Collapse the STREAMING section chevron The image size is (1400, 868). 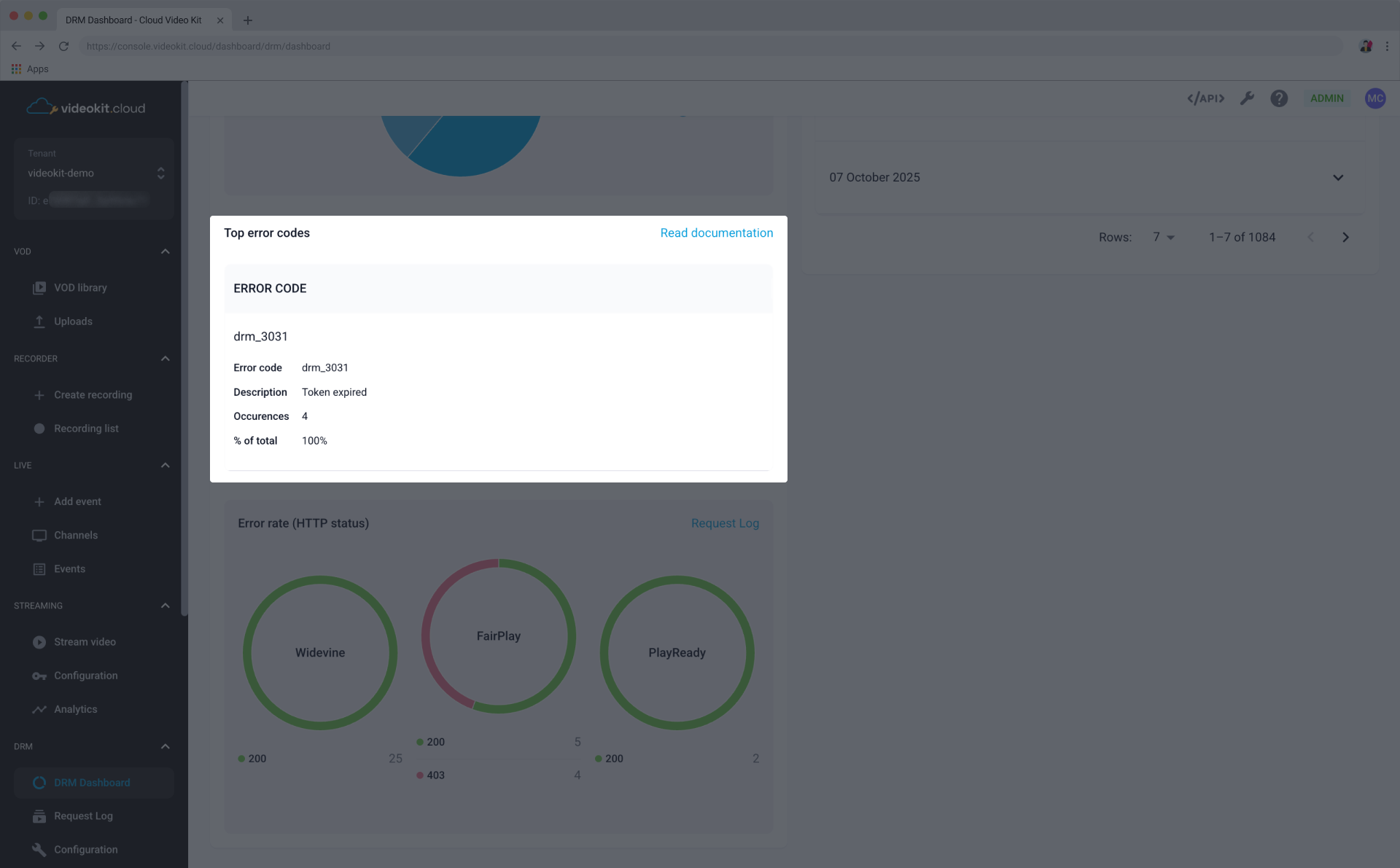click(x=165, y=606)
